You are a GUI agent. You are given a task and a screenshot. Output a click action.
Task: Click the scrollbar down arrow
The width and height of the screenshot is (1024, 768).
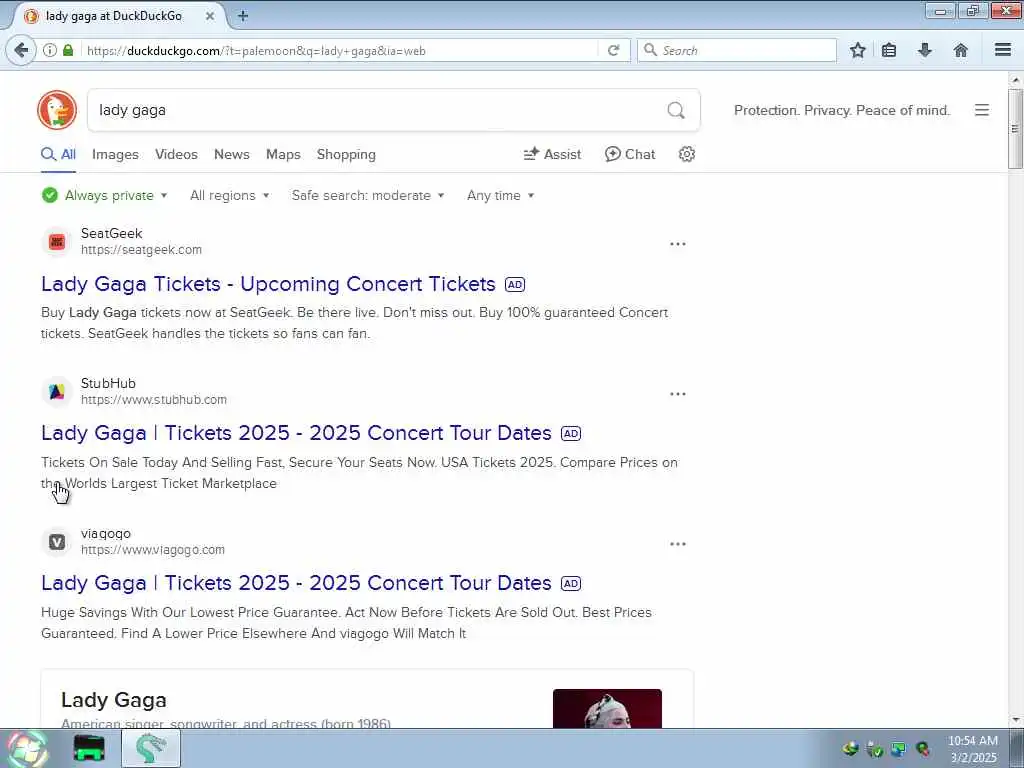click(1015, 720)
